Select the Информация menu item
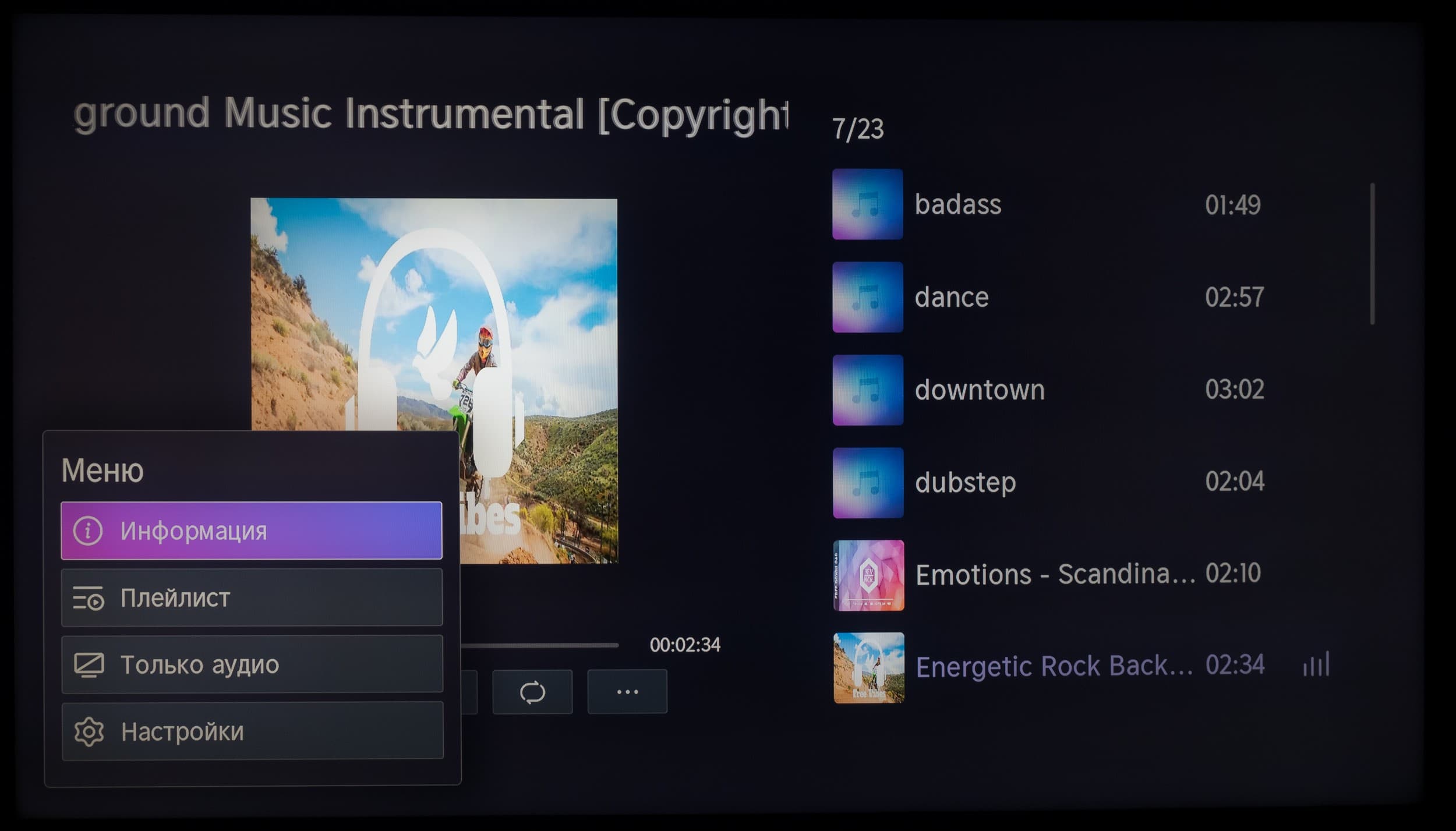Screen dimensions: 1456x831 (251, 531)
